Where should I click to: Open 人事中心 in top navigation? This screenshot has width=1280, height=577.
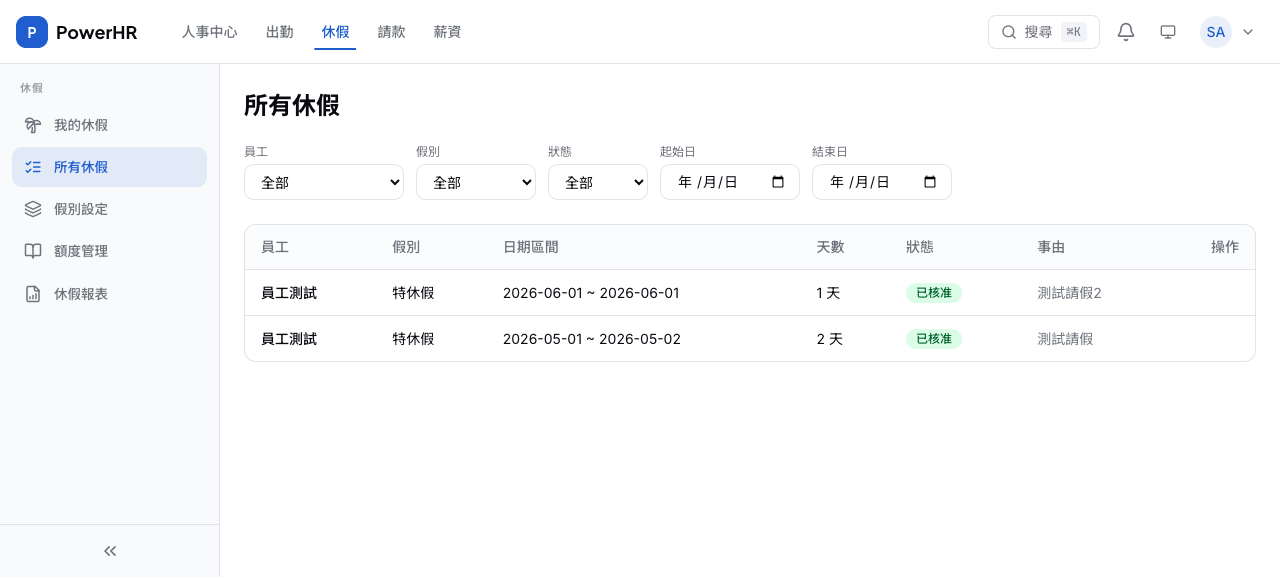point(209,32)
